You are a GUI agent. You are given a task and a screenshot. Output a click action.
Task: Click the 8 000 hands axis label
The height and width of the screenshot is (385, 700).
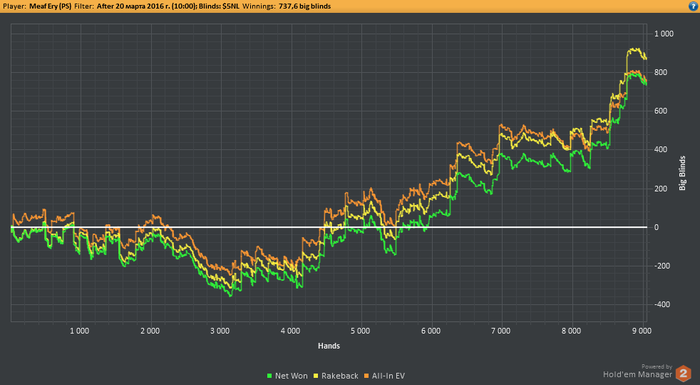[571, 331]
